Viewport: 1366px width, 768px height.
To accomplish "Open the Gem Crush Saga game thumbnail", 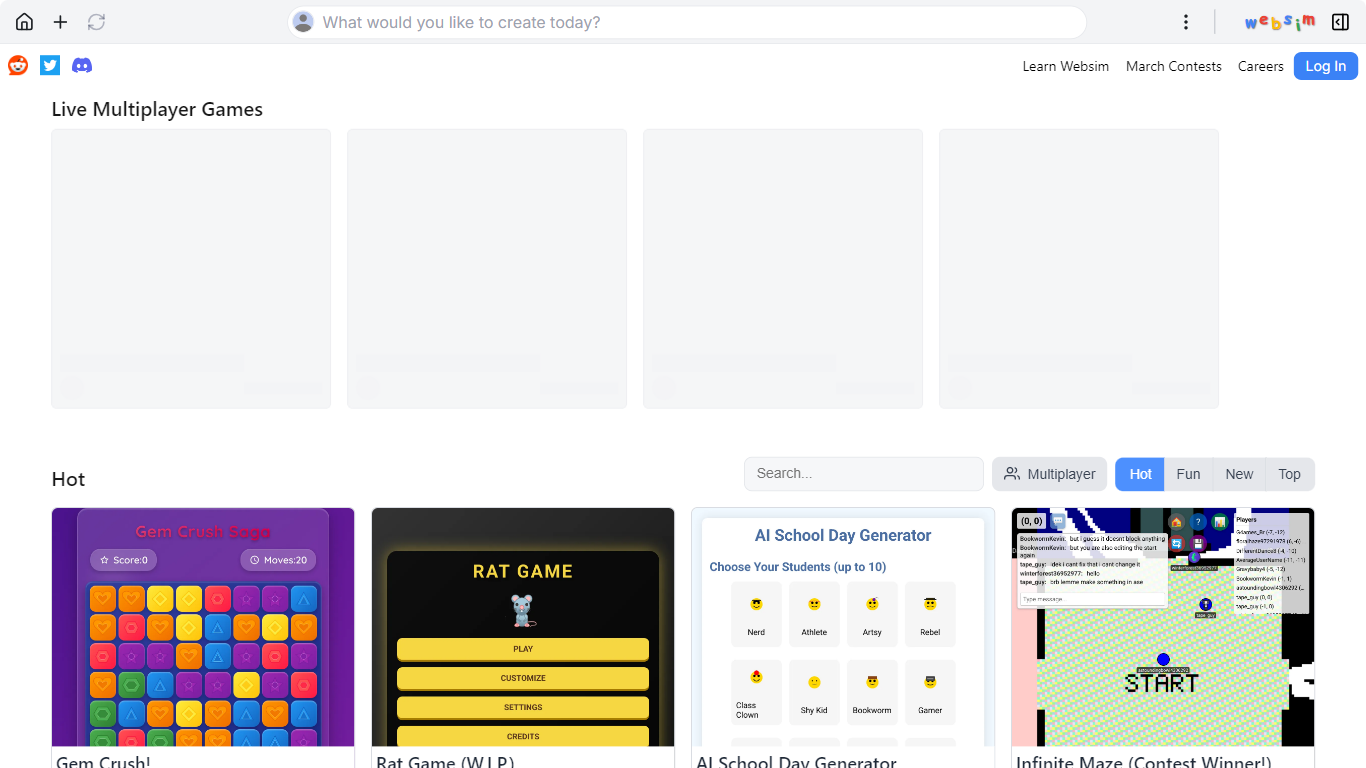I will tap(203, 627).
